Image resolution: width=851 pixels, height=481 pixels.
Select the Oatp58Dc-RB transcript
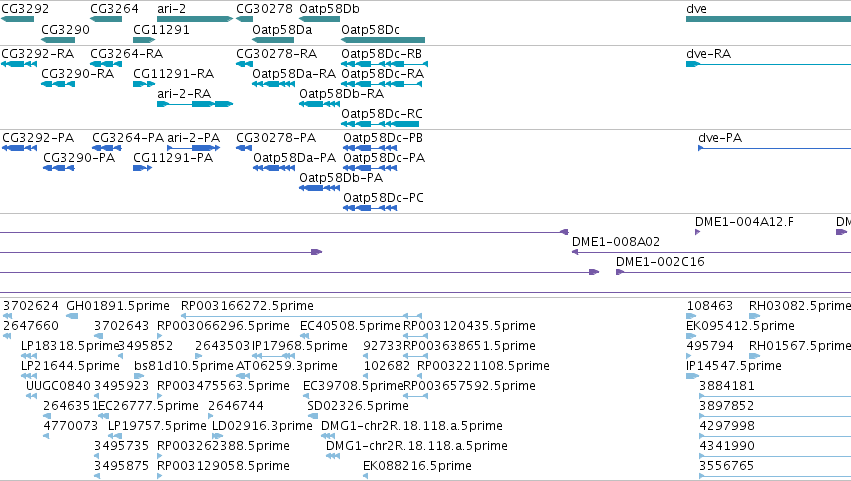(384, 64)
